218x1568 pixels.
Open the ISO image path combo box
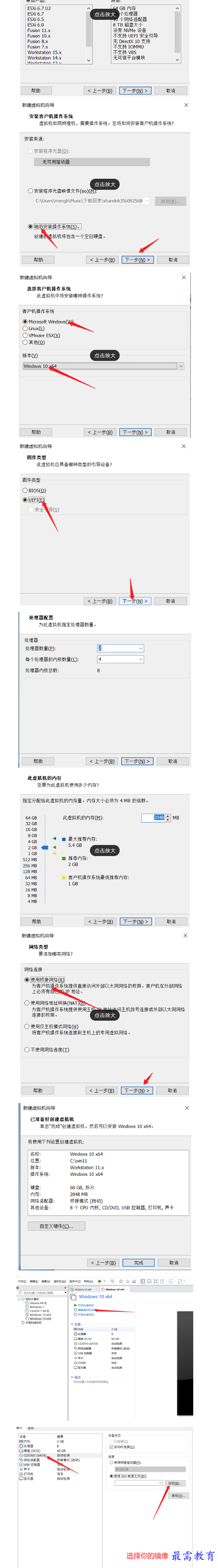pos(92,201)
